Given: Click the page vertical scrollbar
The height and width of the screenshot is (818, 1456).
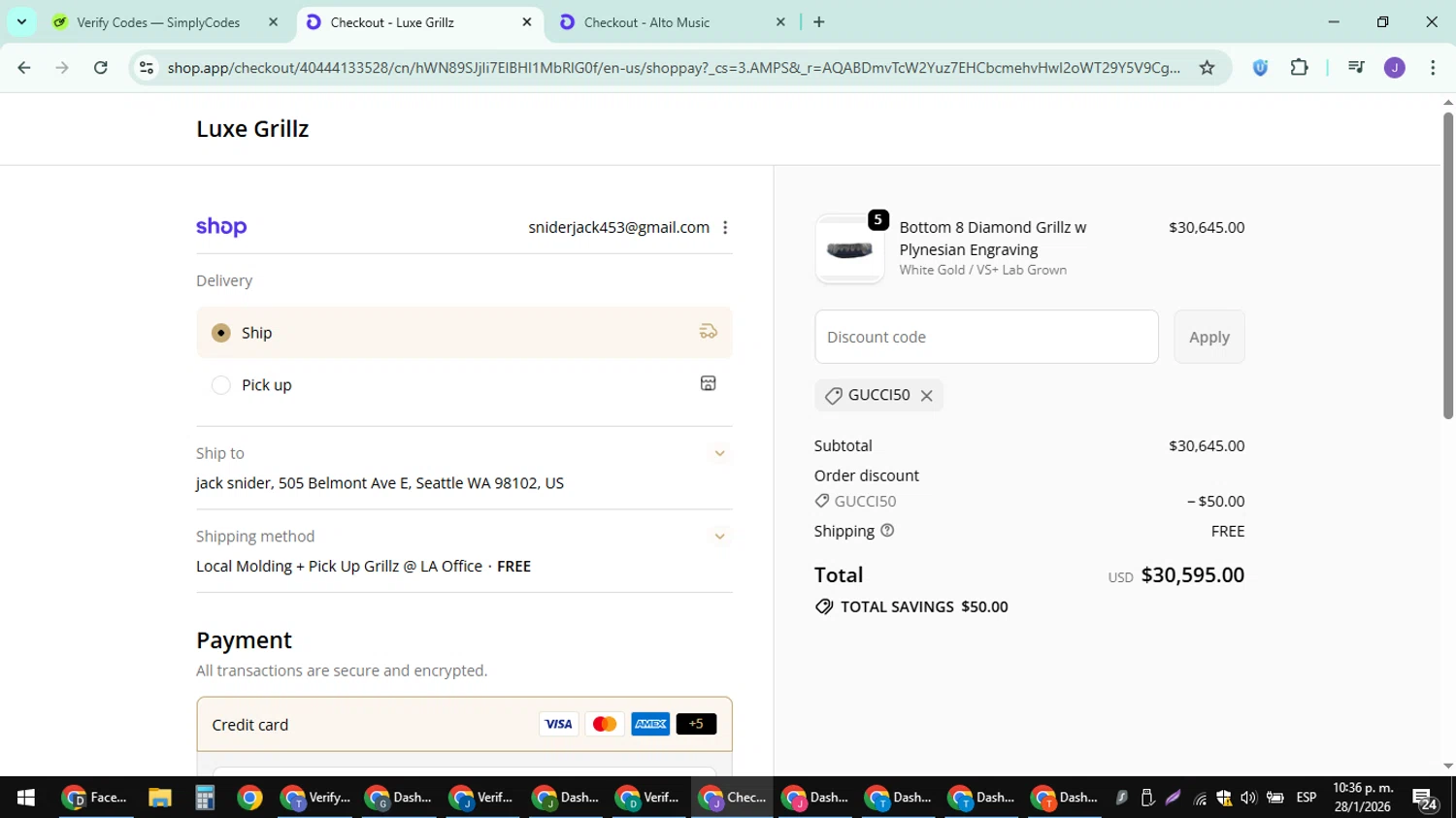Looking at the screenshot, I should tap(1447, 264).
